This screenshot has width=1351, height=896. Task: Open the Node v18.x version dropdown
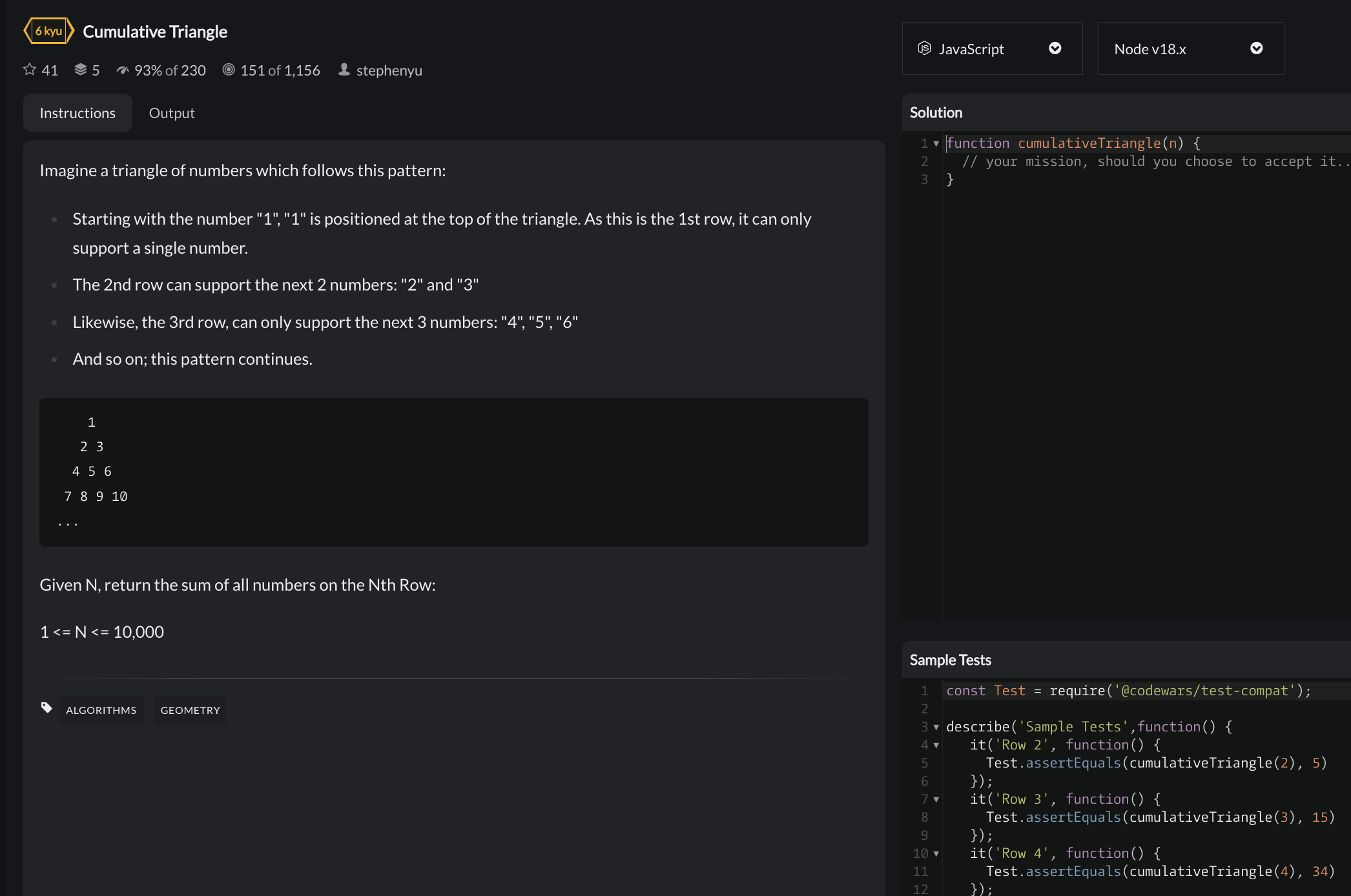pyautogui.click(x=1191, y=48)
